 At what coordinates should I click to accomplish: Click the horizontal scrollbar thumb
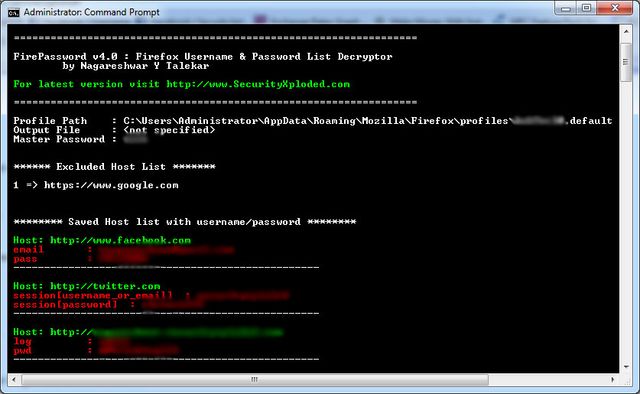coord(255,379)
